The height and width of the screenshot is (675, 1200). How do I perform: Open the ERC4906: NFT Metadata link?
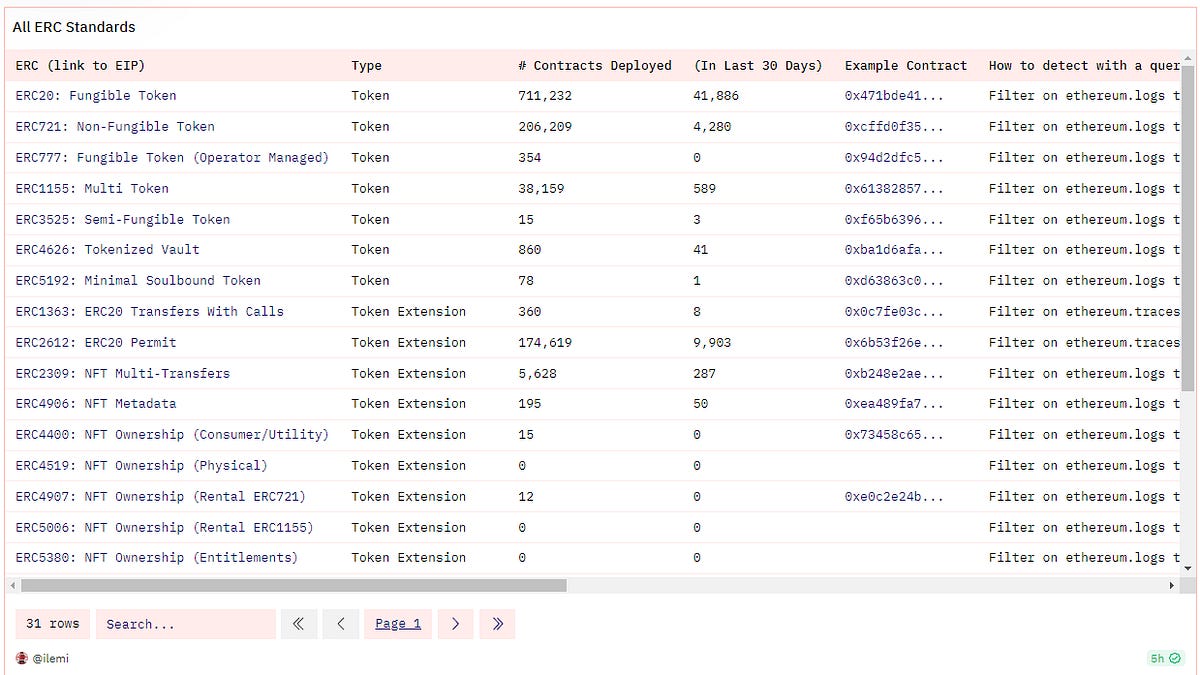click(x=96, y=404)
